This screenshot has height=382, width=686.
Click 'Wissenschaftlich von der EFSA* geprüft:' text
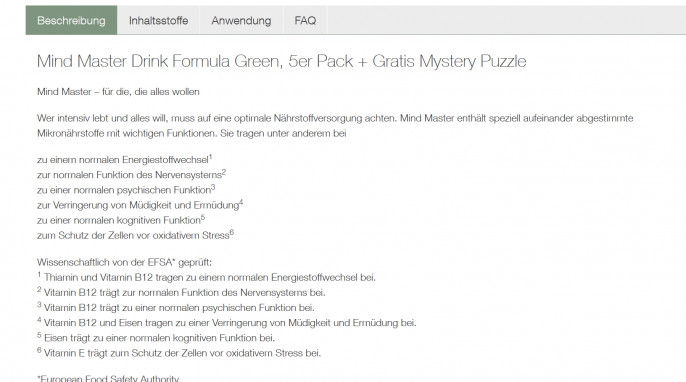tap(124, 263)
